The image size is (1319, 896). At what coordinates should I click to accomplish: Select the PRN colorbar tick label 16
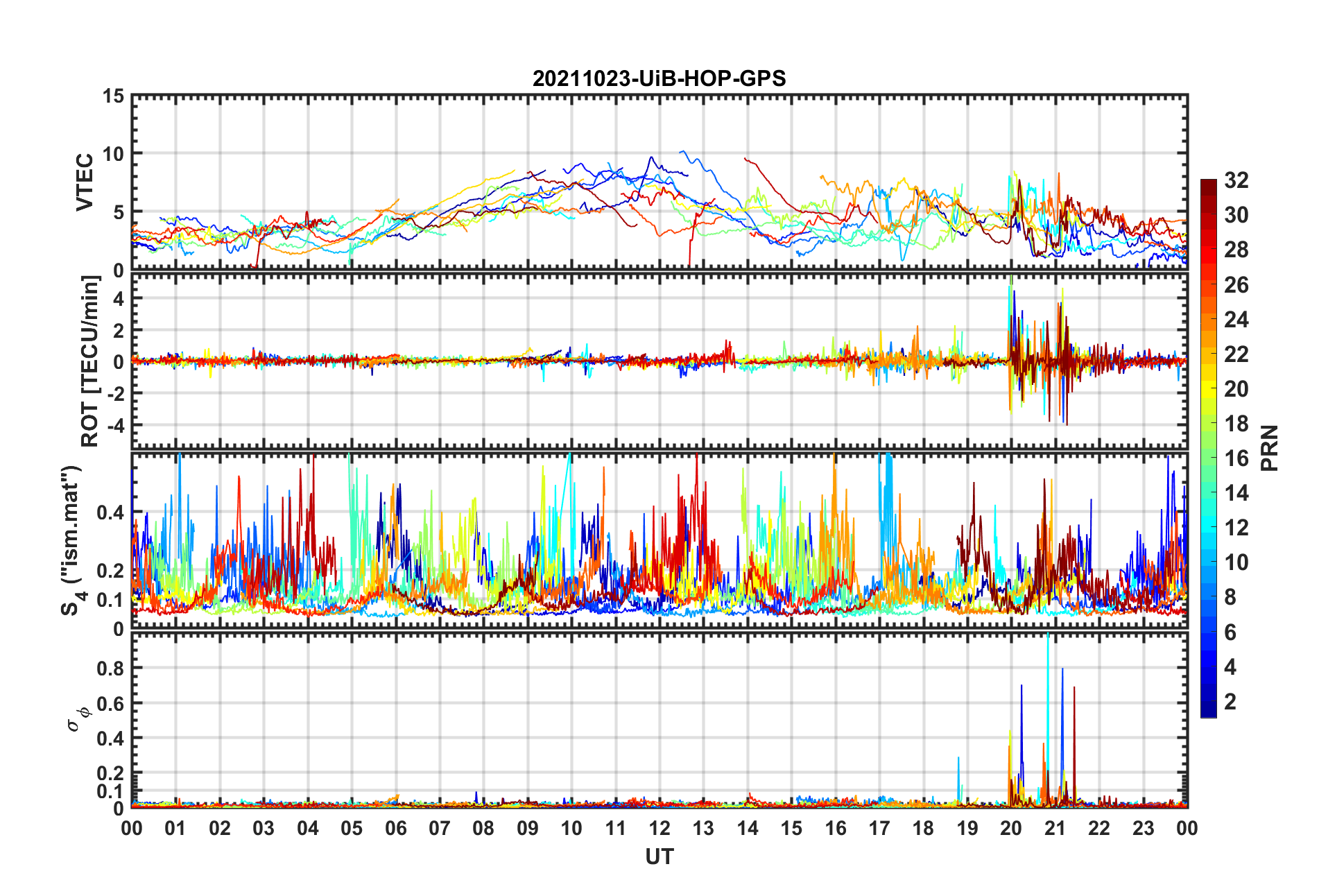click(1236, 458)
